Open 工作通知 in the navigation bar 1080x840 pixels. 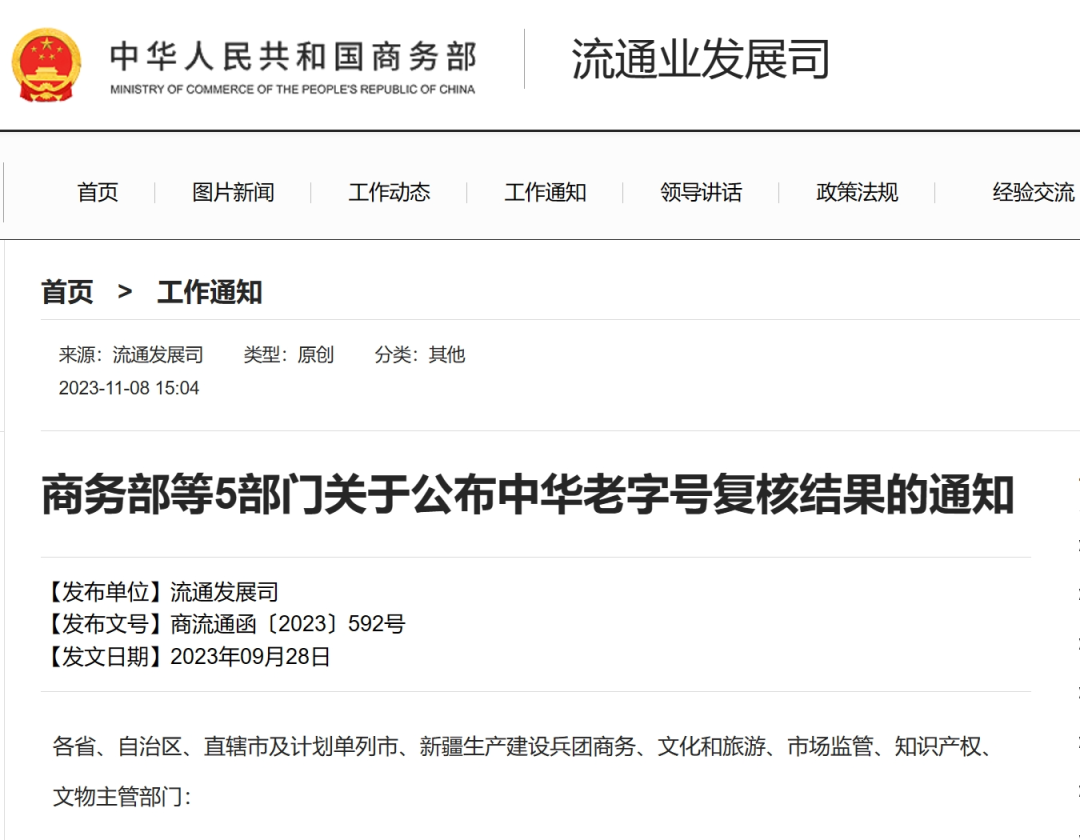click(545, 192)
